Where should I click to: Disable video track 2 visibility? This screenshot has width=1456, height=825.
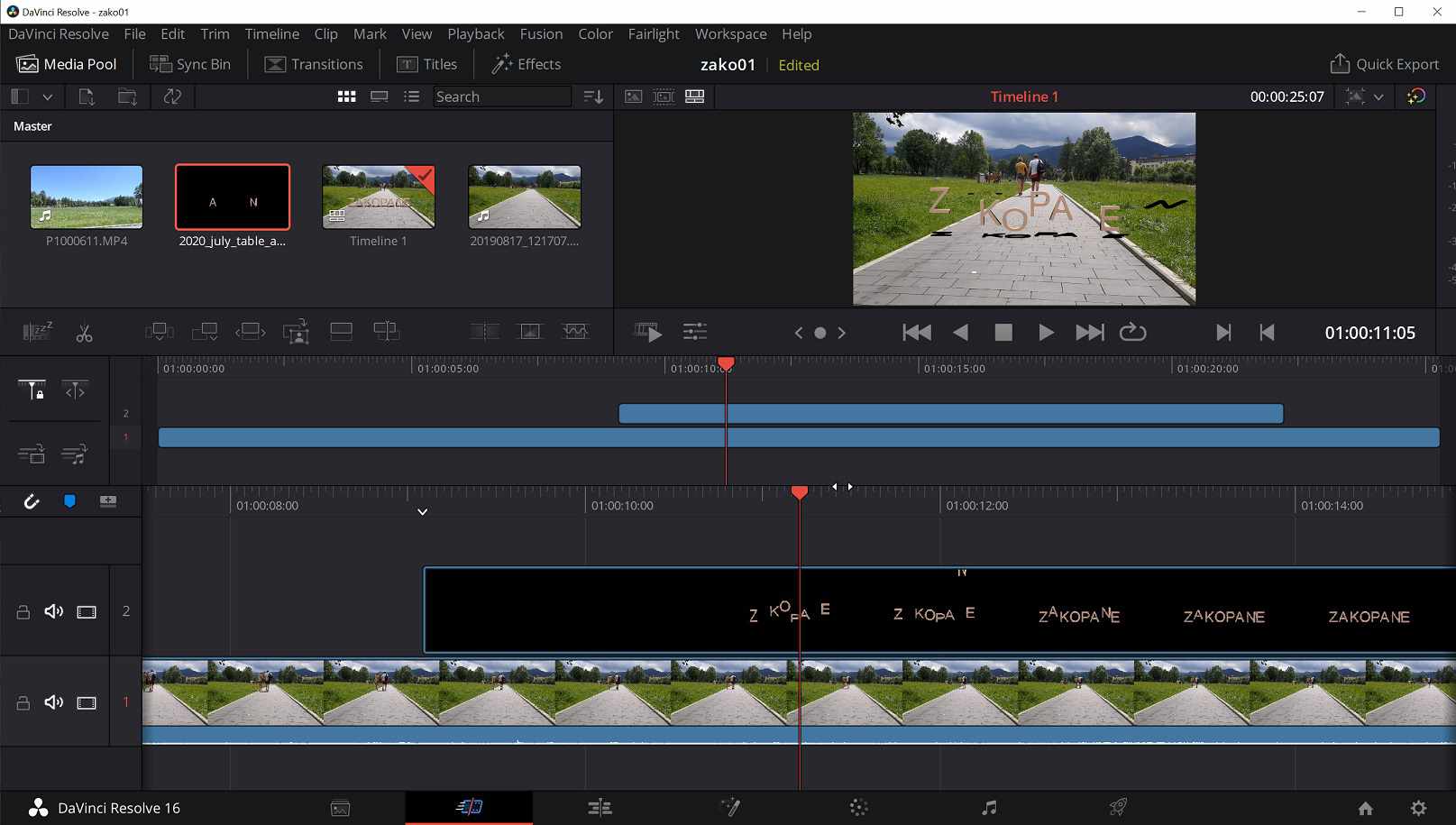pyautogui.click(x=87, y=611)
